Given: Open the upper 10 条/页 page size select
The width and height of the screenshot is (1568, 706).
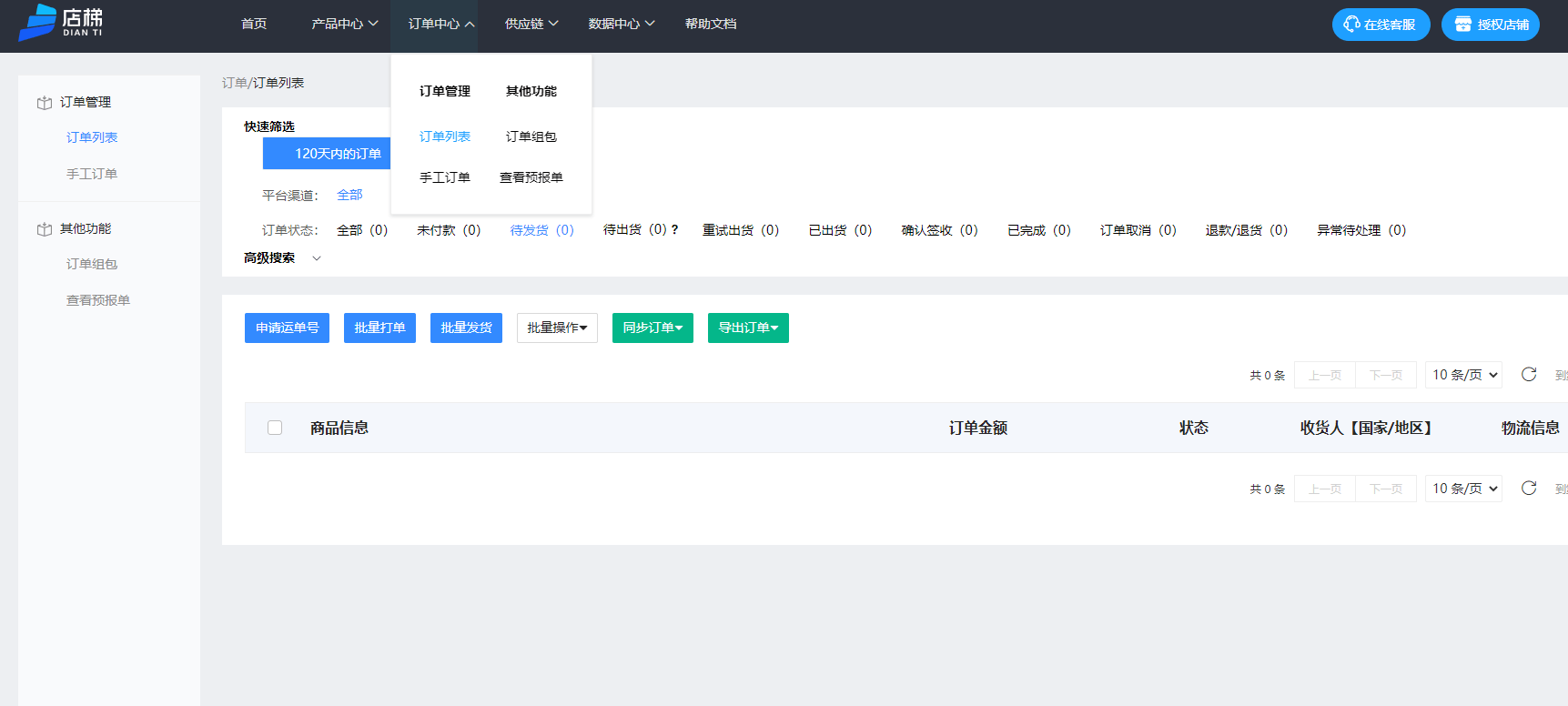Looking at the screenshot, I should coord(1463,375).
